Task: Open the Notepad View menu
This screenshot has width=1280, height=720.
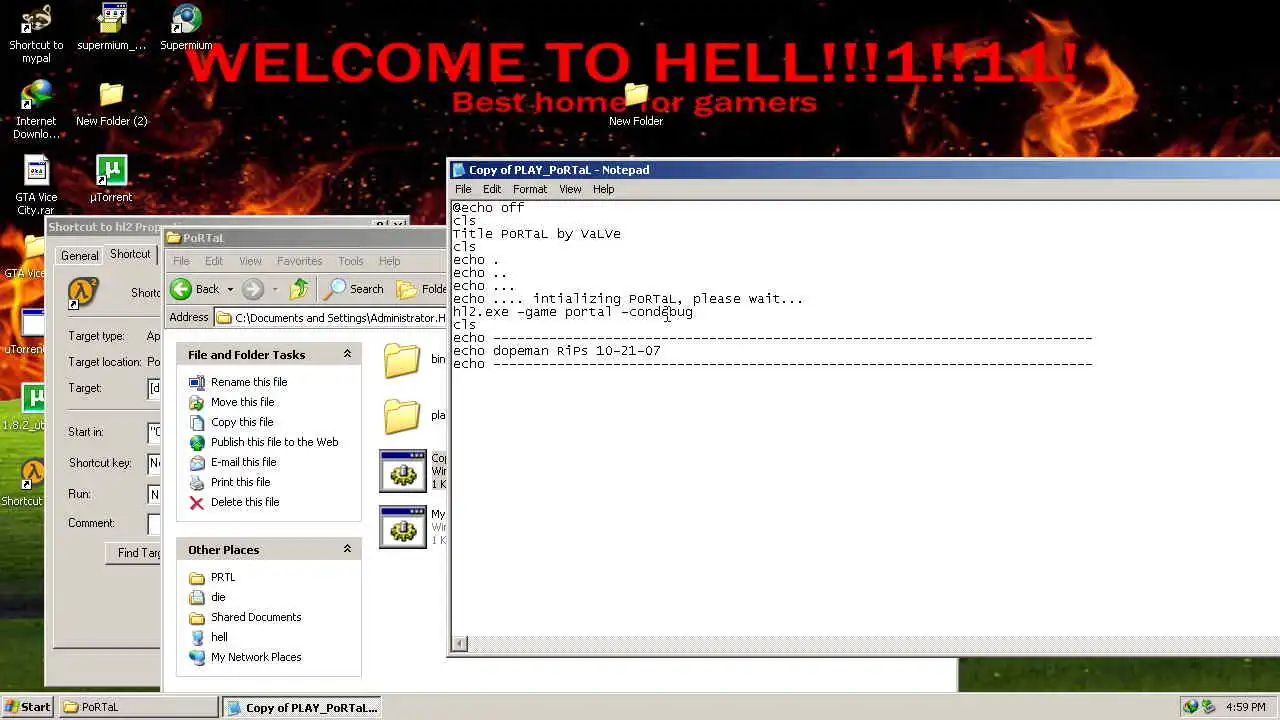Action: [570, 189]
